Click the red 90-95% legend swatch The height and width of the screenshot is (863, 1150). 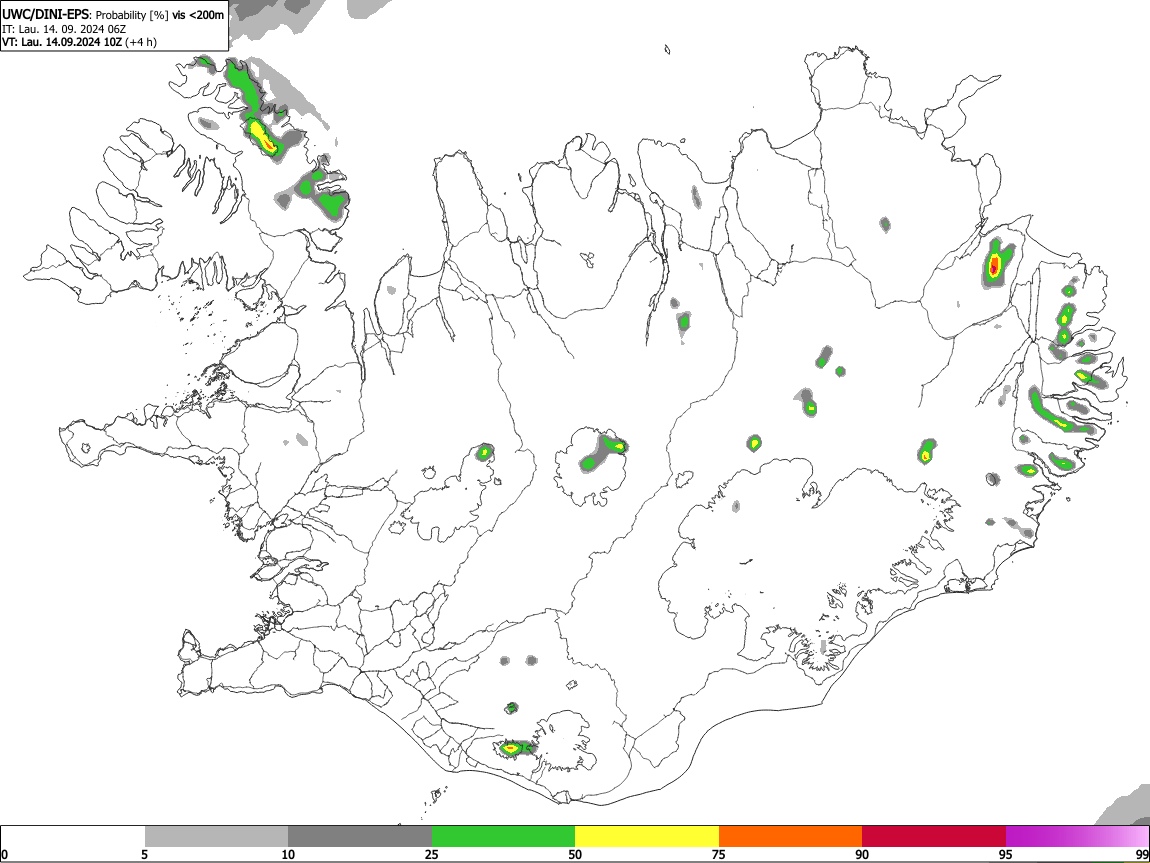tap(934, 837)
